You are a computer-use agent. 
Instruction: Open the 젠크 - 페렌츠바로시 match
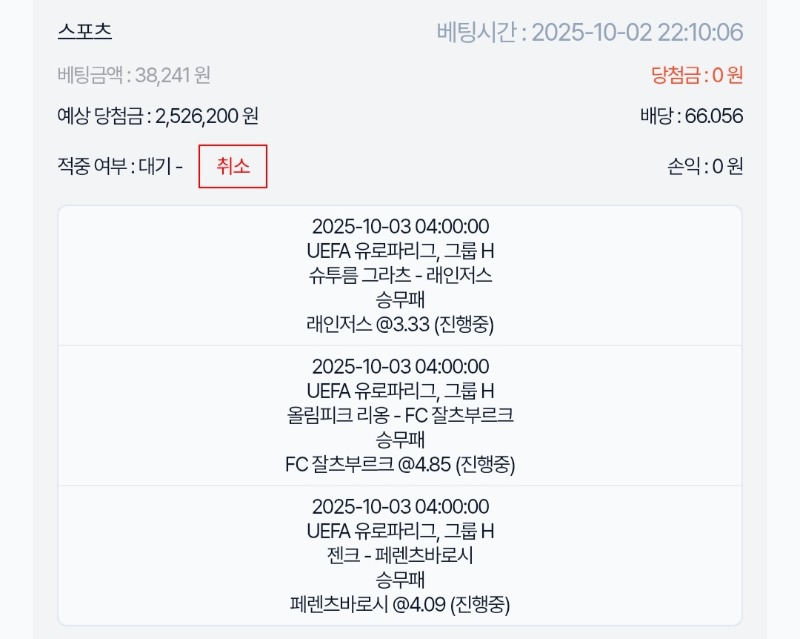pyautogui.click(x=400, y=555)
